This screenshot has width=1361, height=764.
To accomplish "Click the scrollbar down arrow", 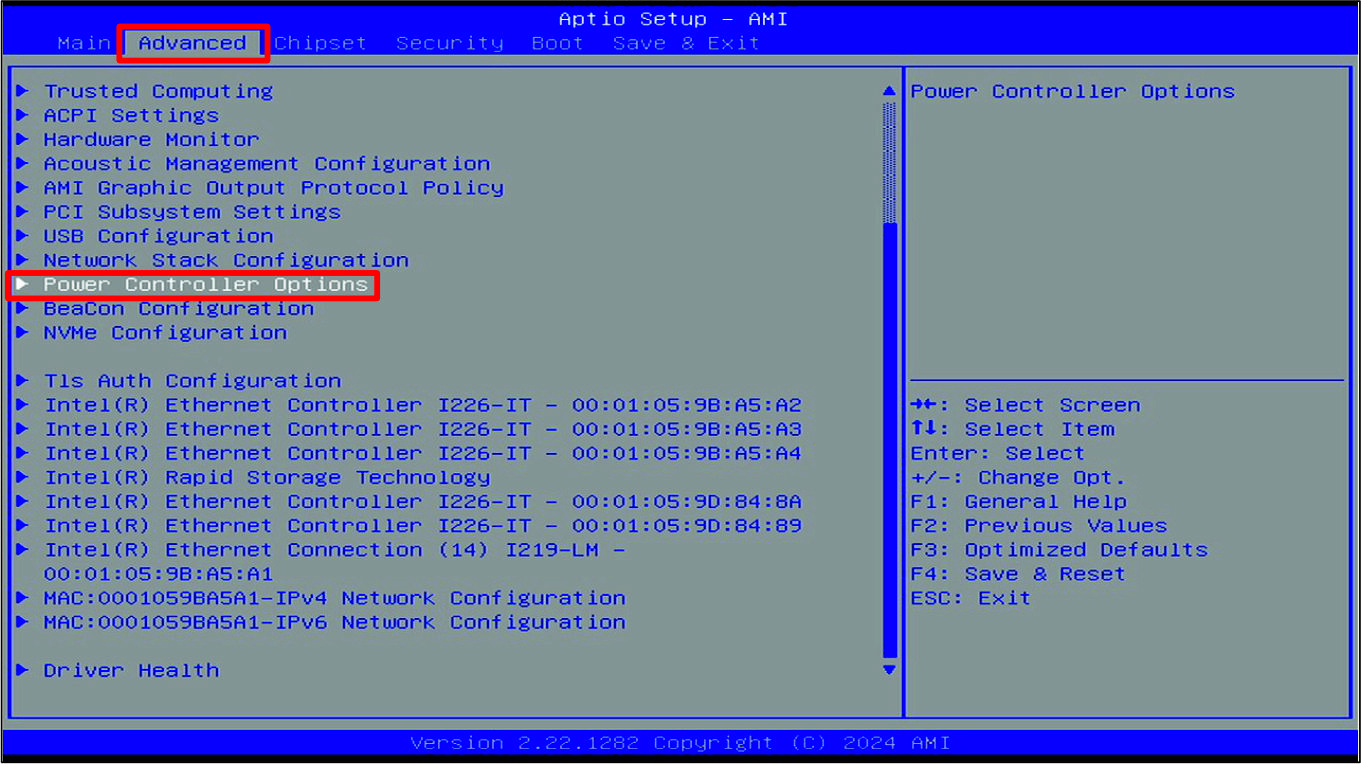I will [x=889, y=670].
